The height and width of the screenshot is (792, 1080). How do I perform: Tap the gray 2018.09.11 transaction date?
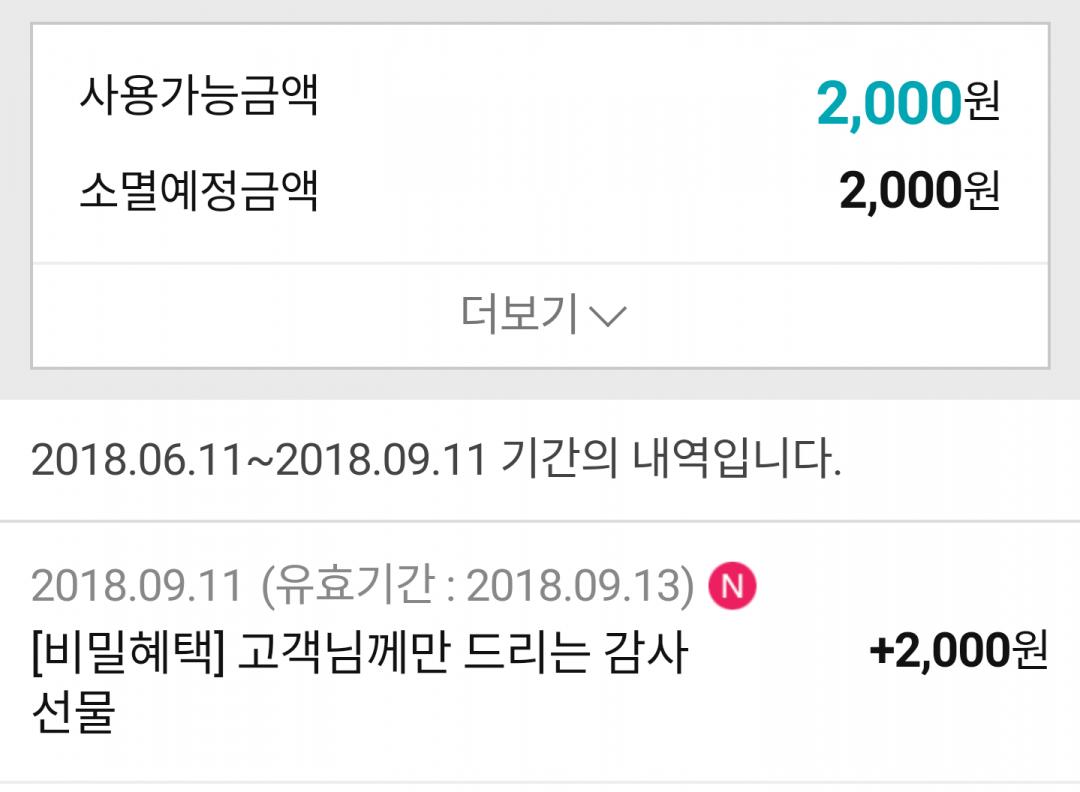click(x=136, y=586)
